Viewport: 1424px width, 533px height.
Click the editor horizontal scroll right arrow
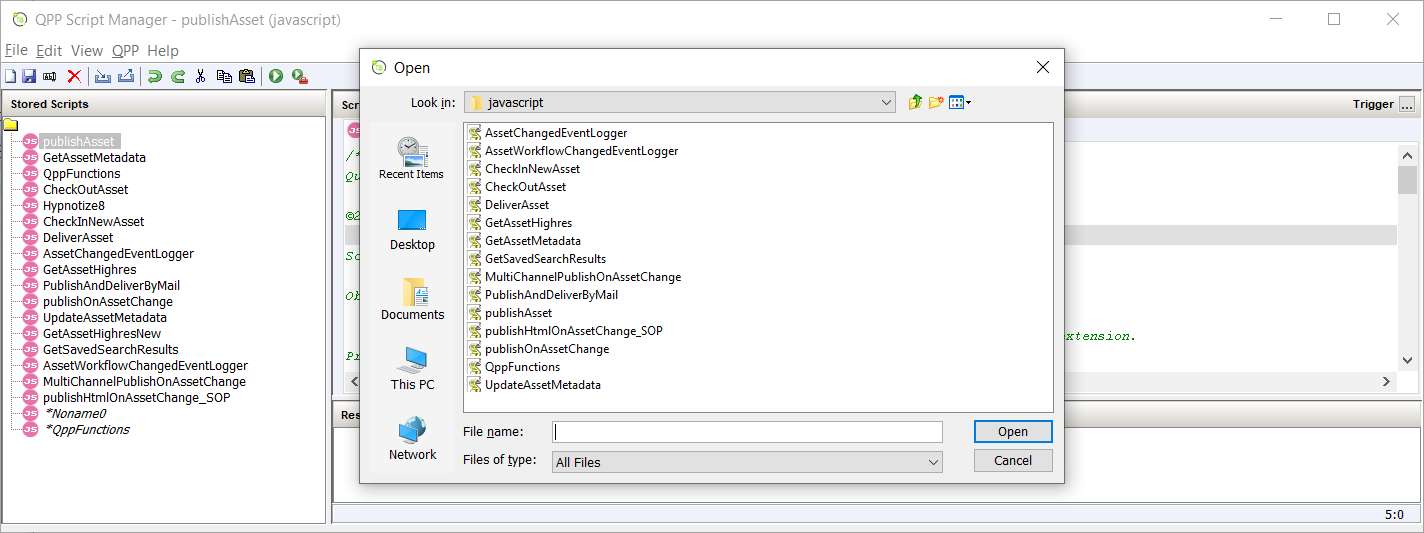click(x=1387, y=382)
